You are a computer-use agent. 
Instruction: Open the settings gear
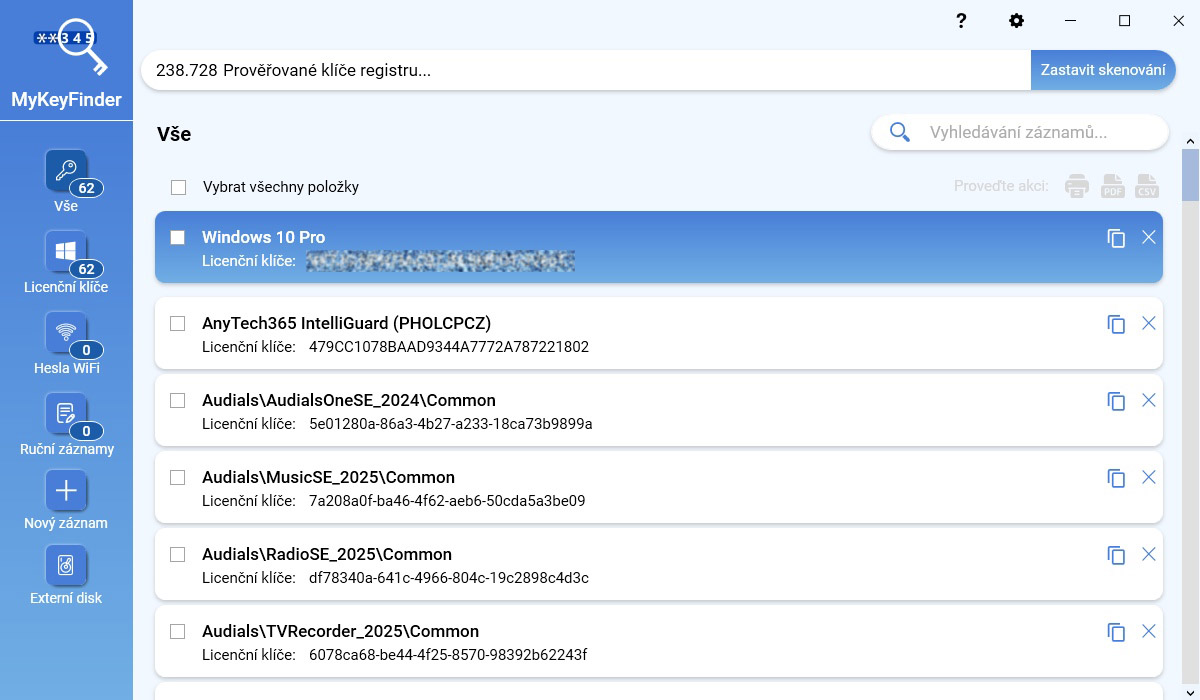pos(1017,21)
